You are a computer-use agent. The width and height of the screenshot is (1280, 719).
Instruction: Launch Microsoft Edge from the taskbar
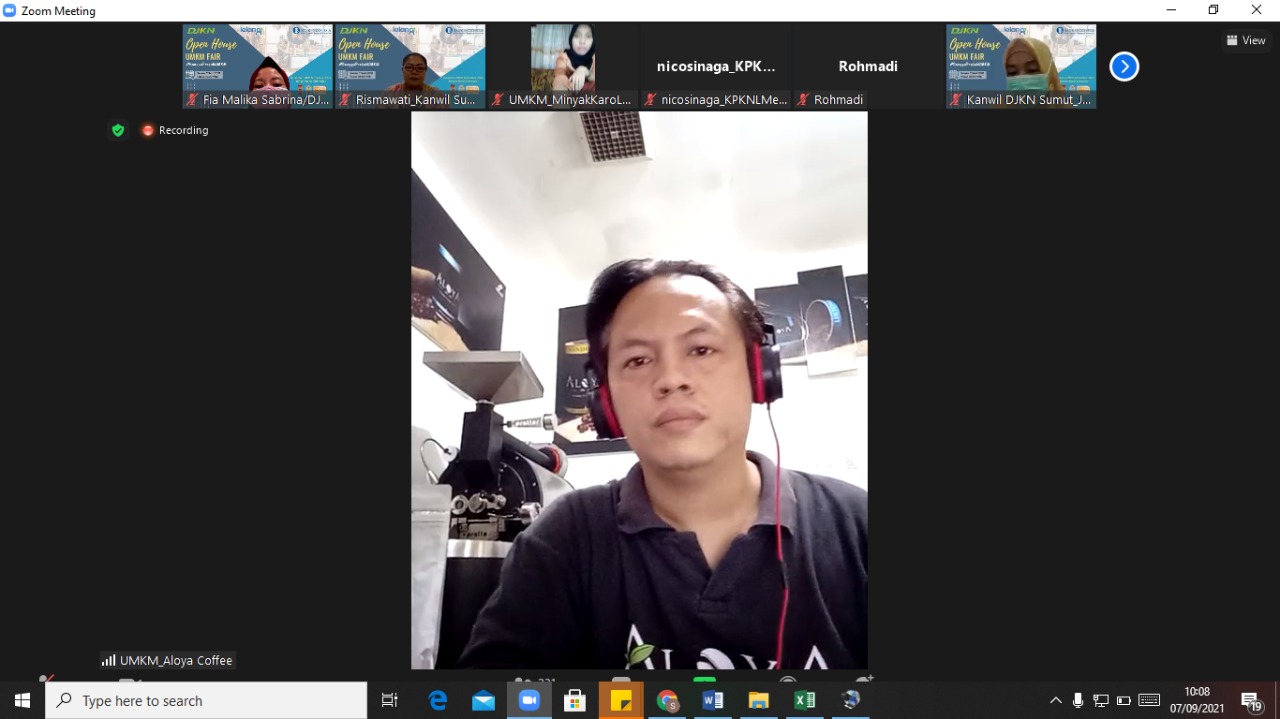click(x=438, y=701)
